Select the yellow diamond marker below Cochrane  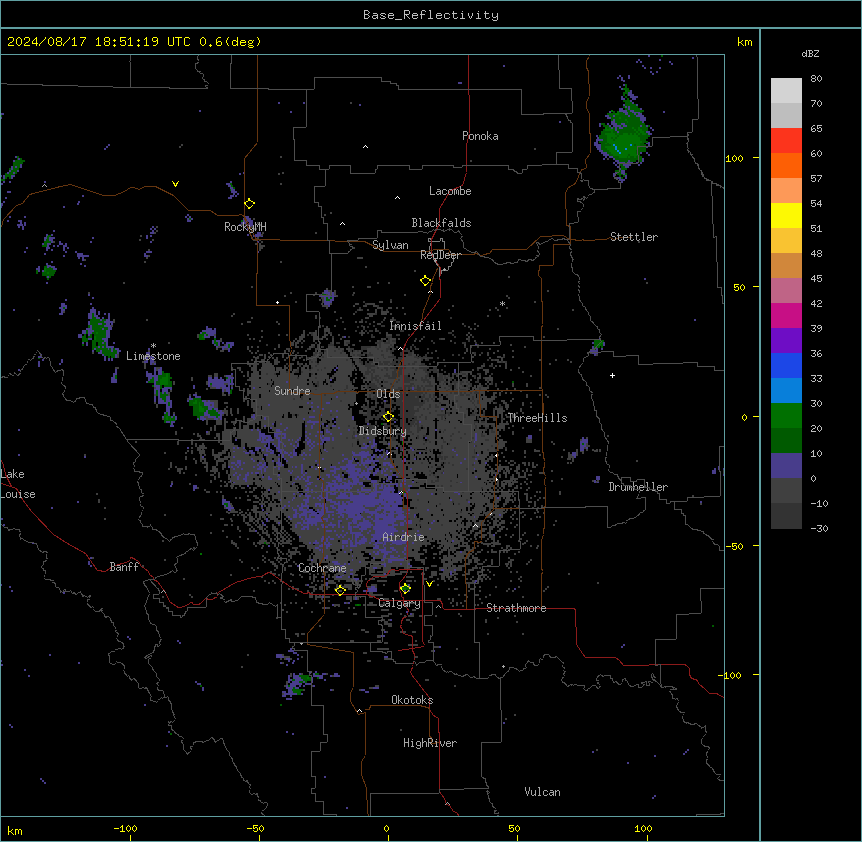pyautogui.click(x=340, y=590)
